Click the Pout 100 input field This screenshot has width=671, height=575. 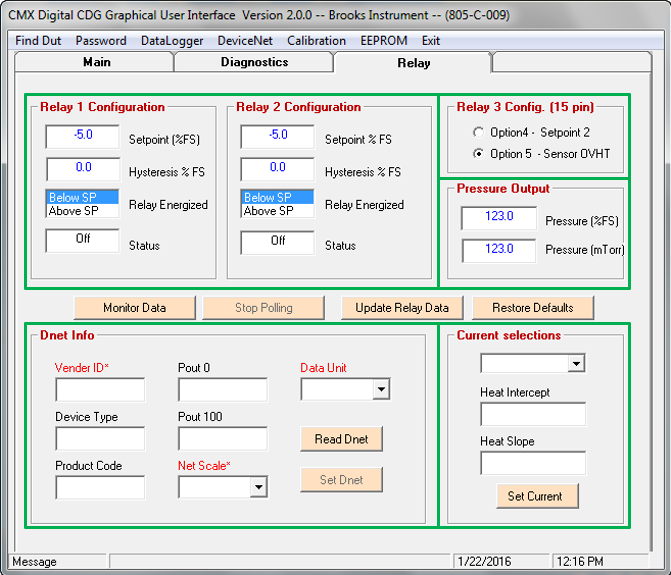223,438
